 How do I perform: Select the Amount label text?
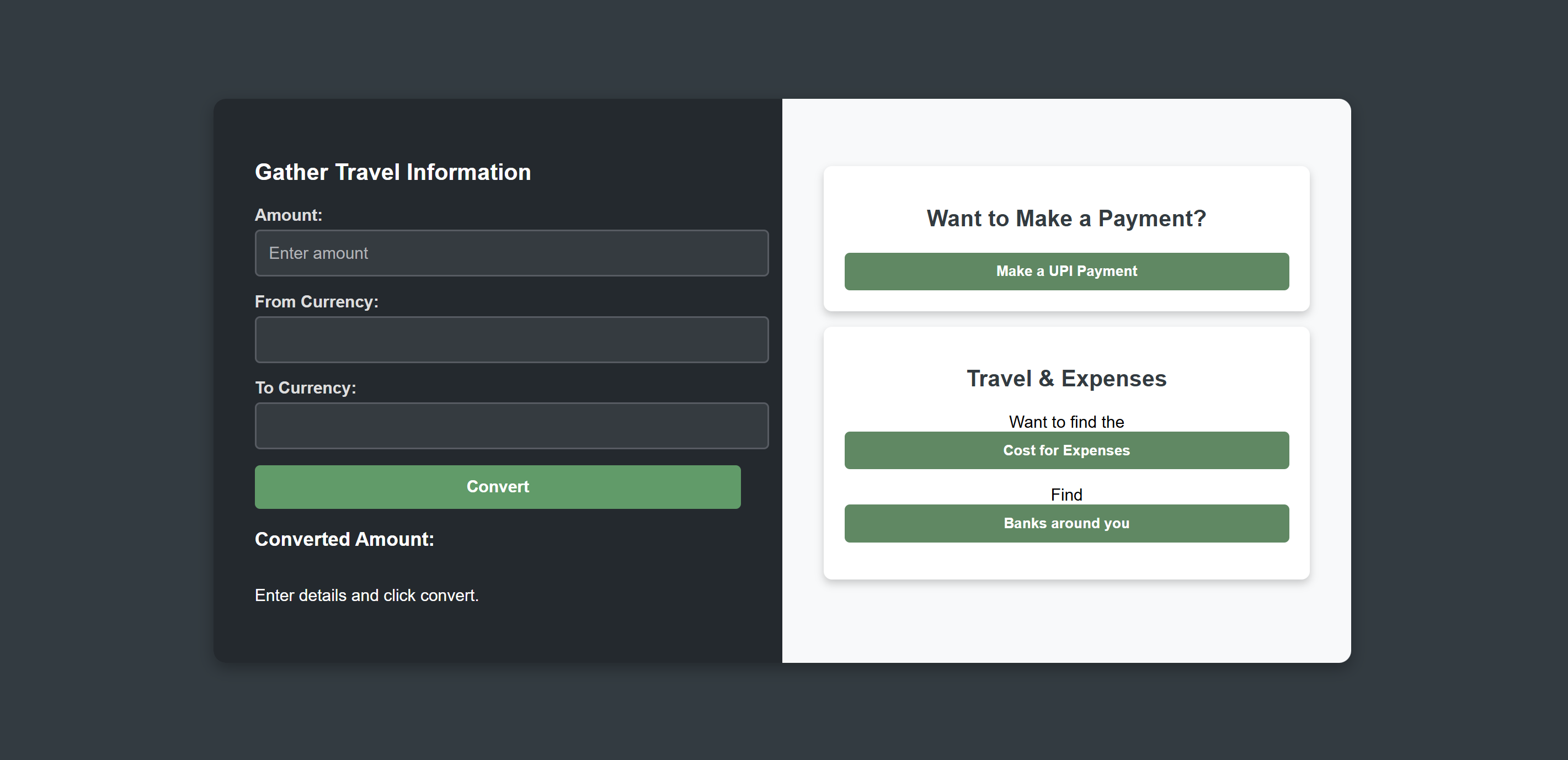pos(288,214)
